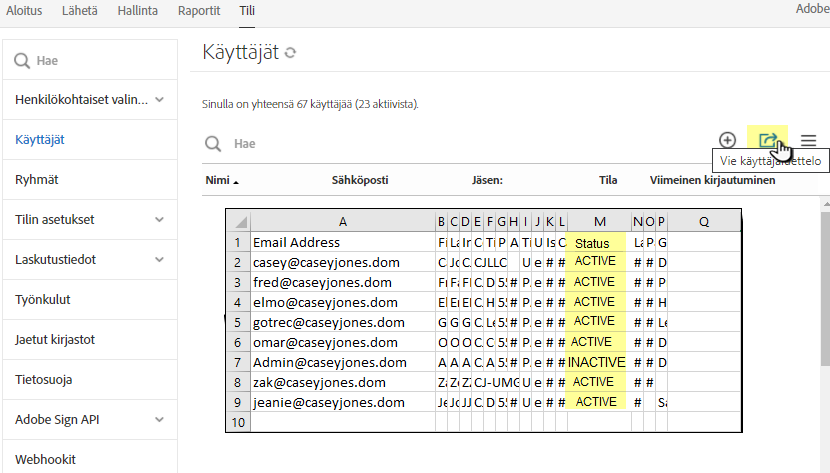This screenshot has height=473, width=830.
Task: Switch to the Raportit tab
Action: 198,10
